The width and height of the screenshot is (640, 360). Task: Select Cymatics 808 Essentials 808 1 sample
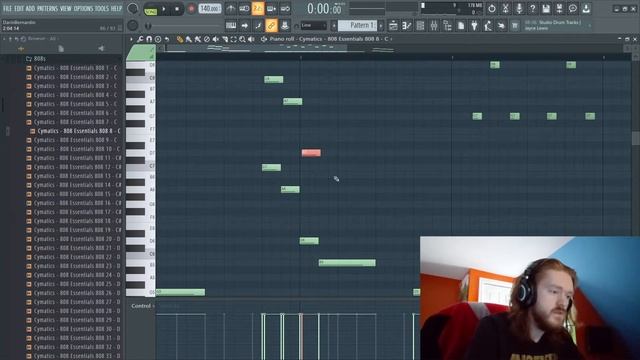(72, 68)
